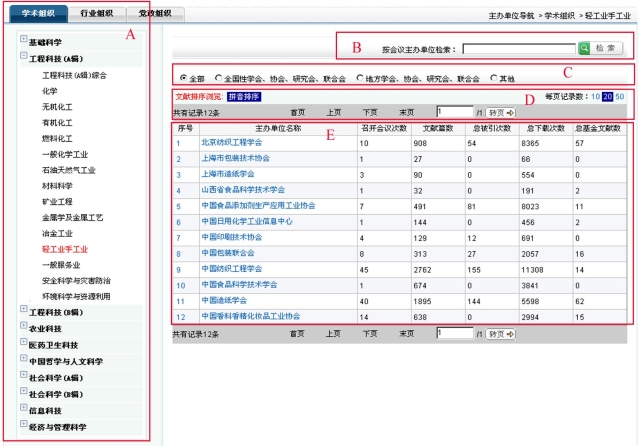Viewport: 641px width, 446px height.
Task: Open the 党政组织 tab
Action: (154, 13)
